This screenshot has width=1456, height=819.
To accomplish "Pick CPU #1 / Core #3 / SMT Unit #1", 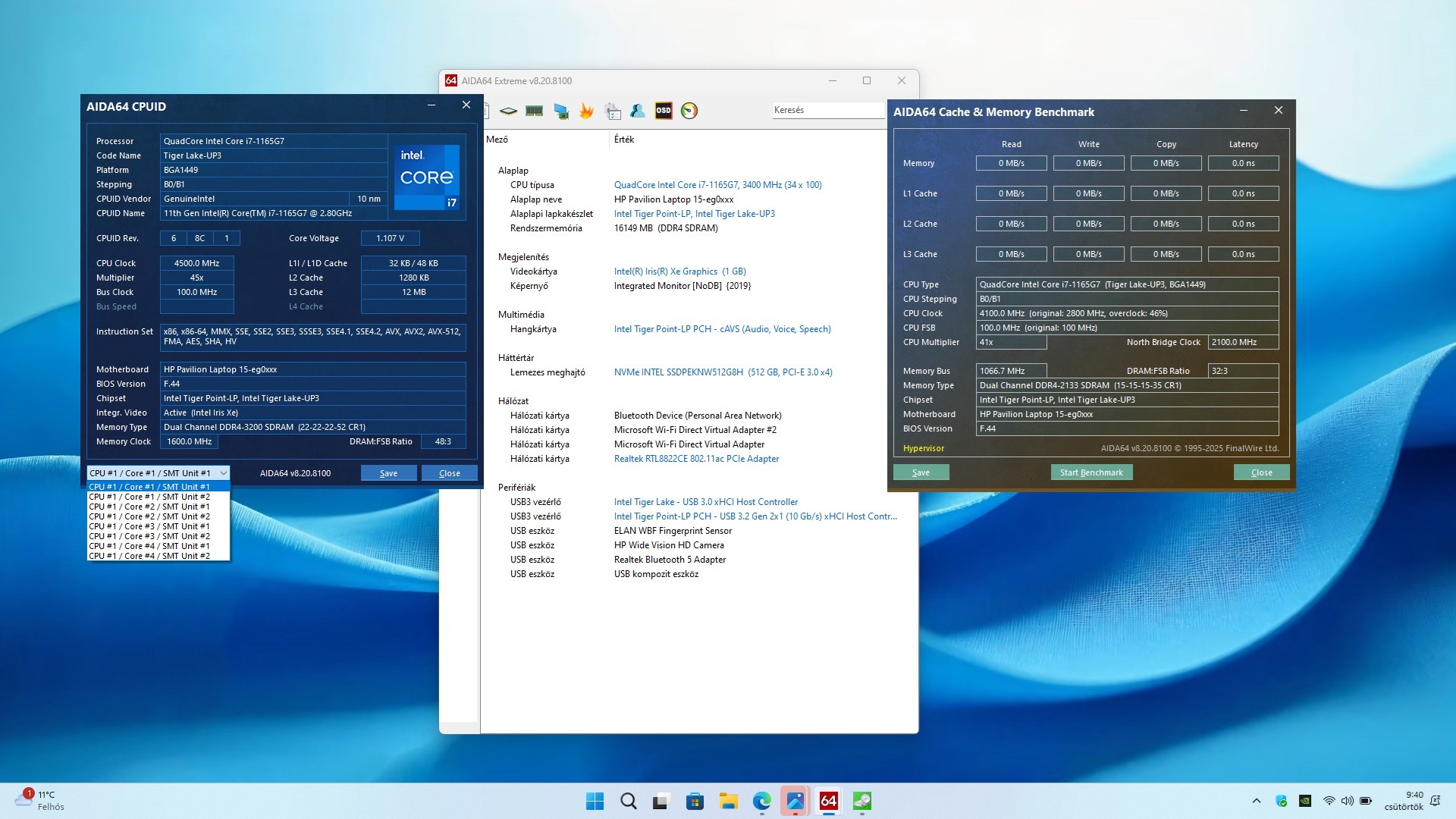I will click(x=149, y=526).
